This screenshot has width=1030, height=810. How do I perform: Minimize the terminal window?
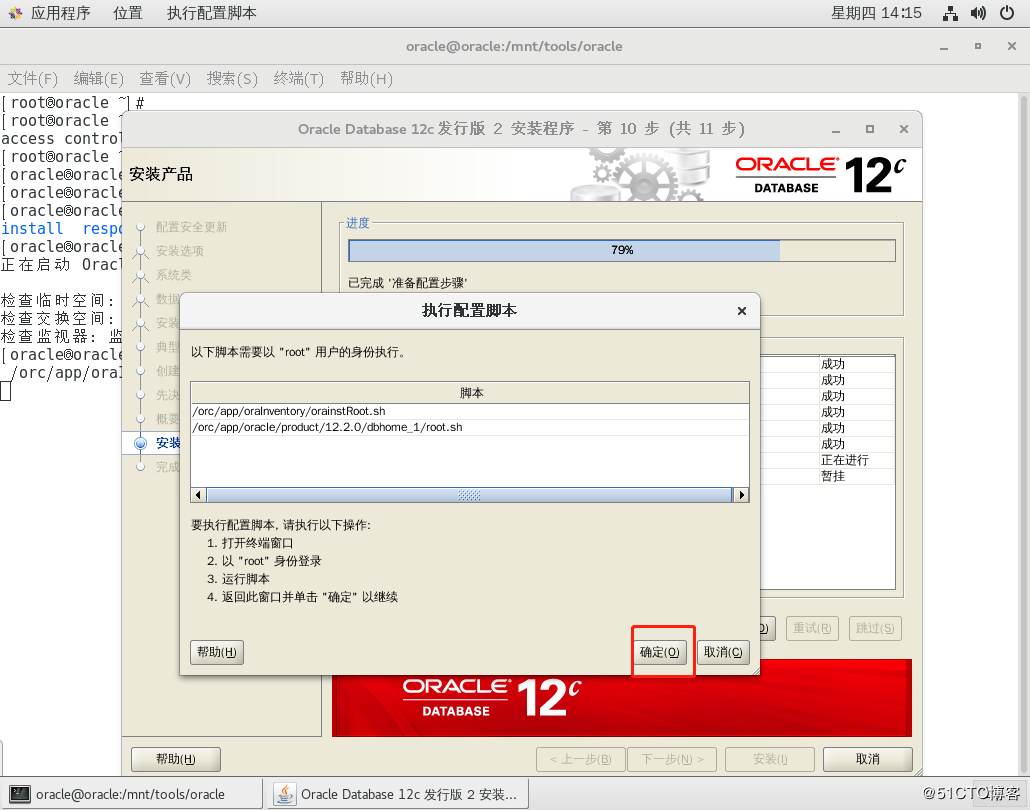[x=944, y=47]
